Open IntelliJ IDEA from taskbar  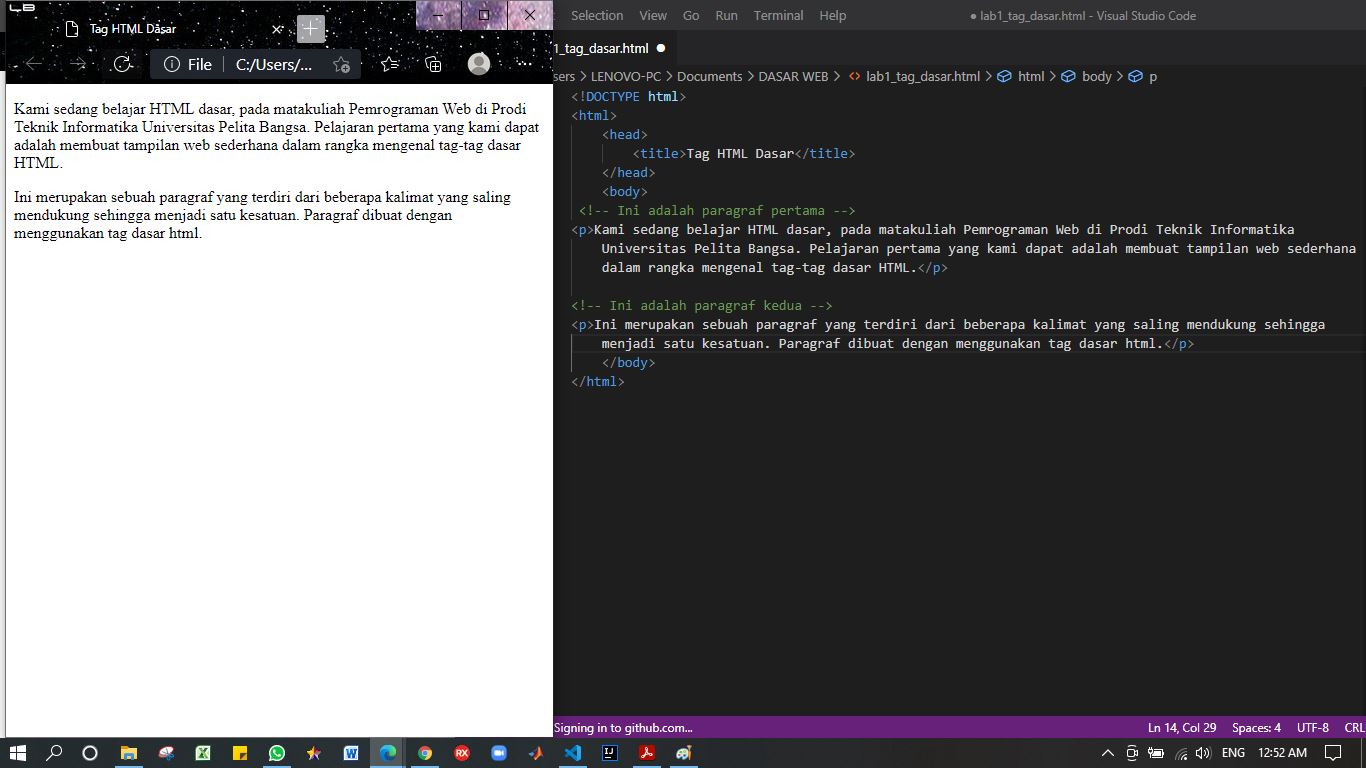click(x=610, y=753)
